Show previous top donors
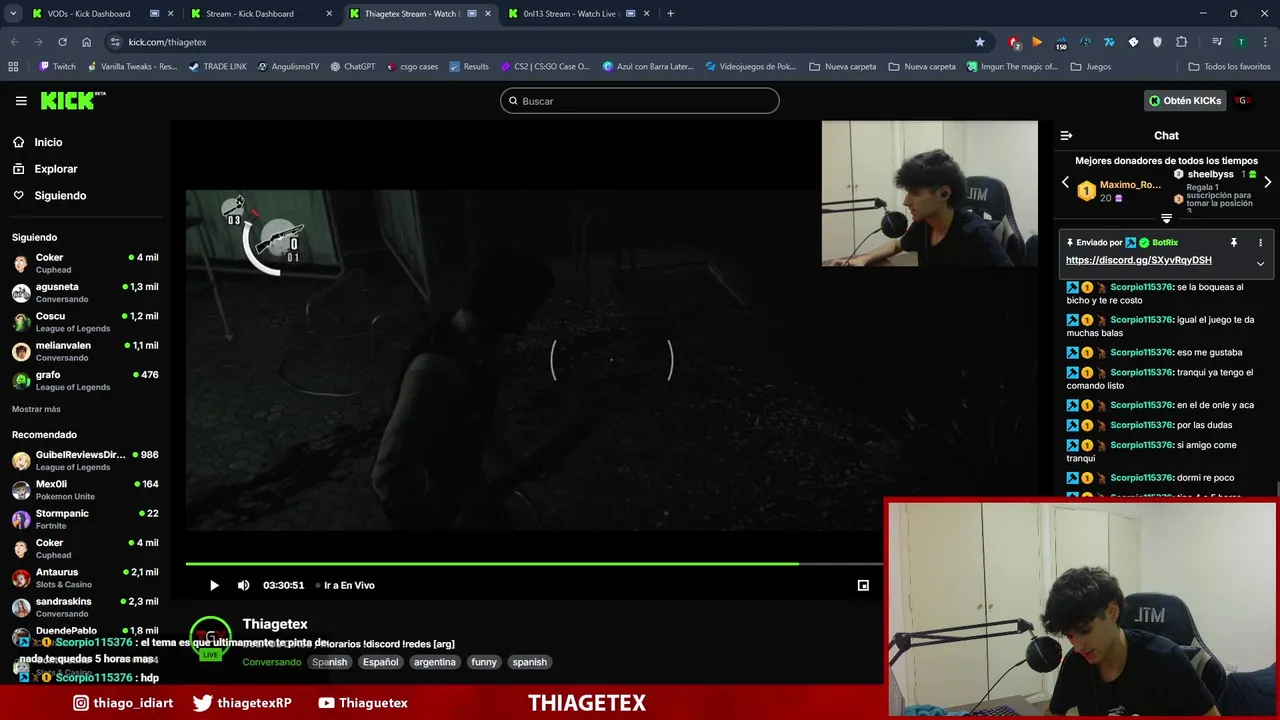 pos(1065,182)
